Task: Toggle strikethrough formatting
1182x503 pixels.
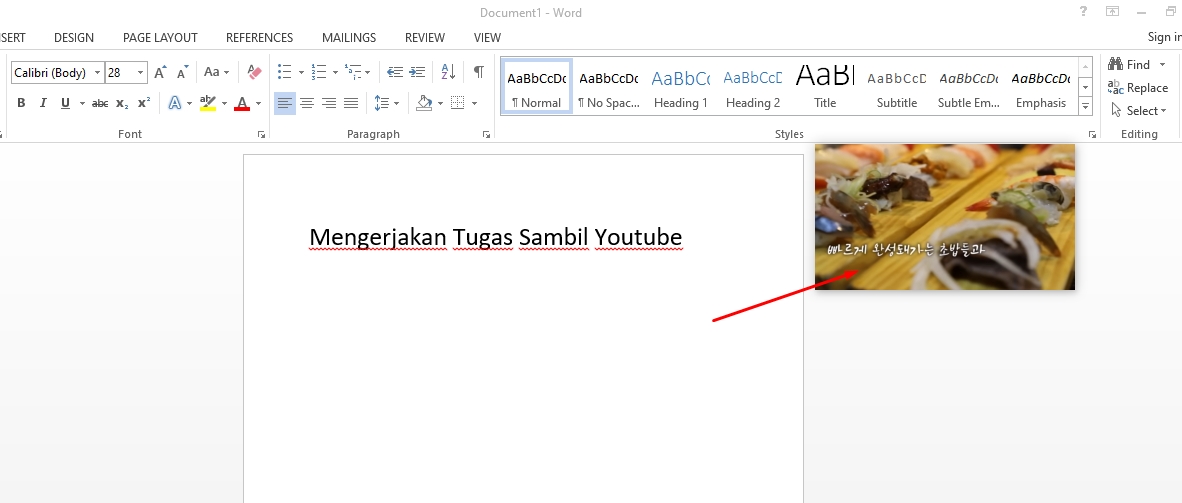Action: click(x=100, y=103)
